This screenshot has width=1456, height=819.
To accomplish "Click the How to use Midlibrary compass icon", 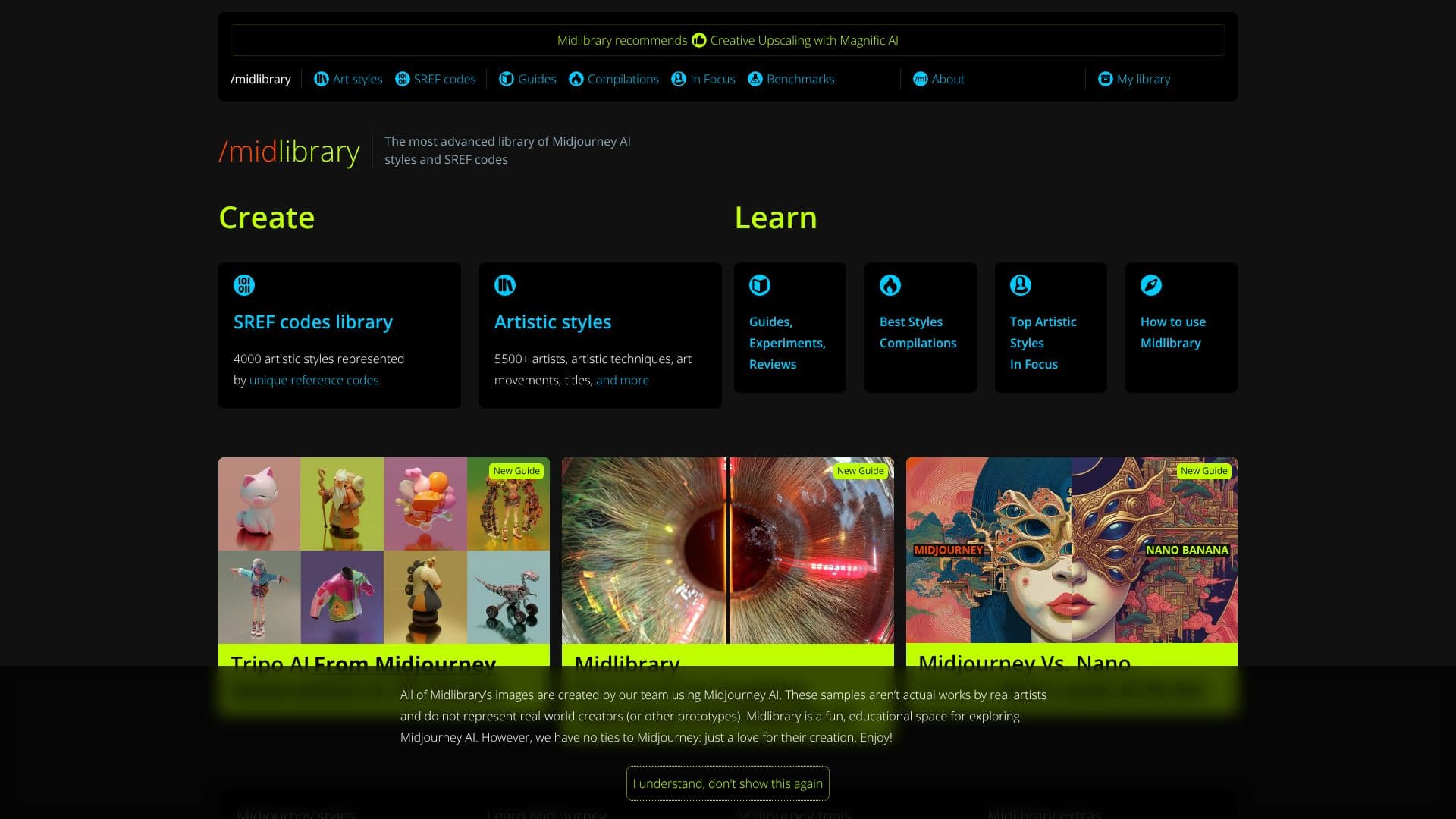I will point(1151,285).
